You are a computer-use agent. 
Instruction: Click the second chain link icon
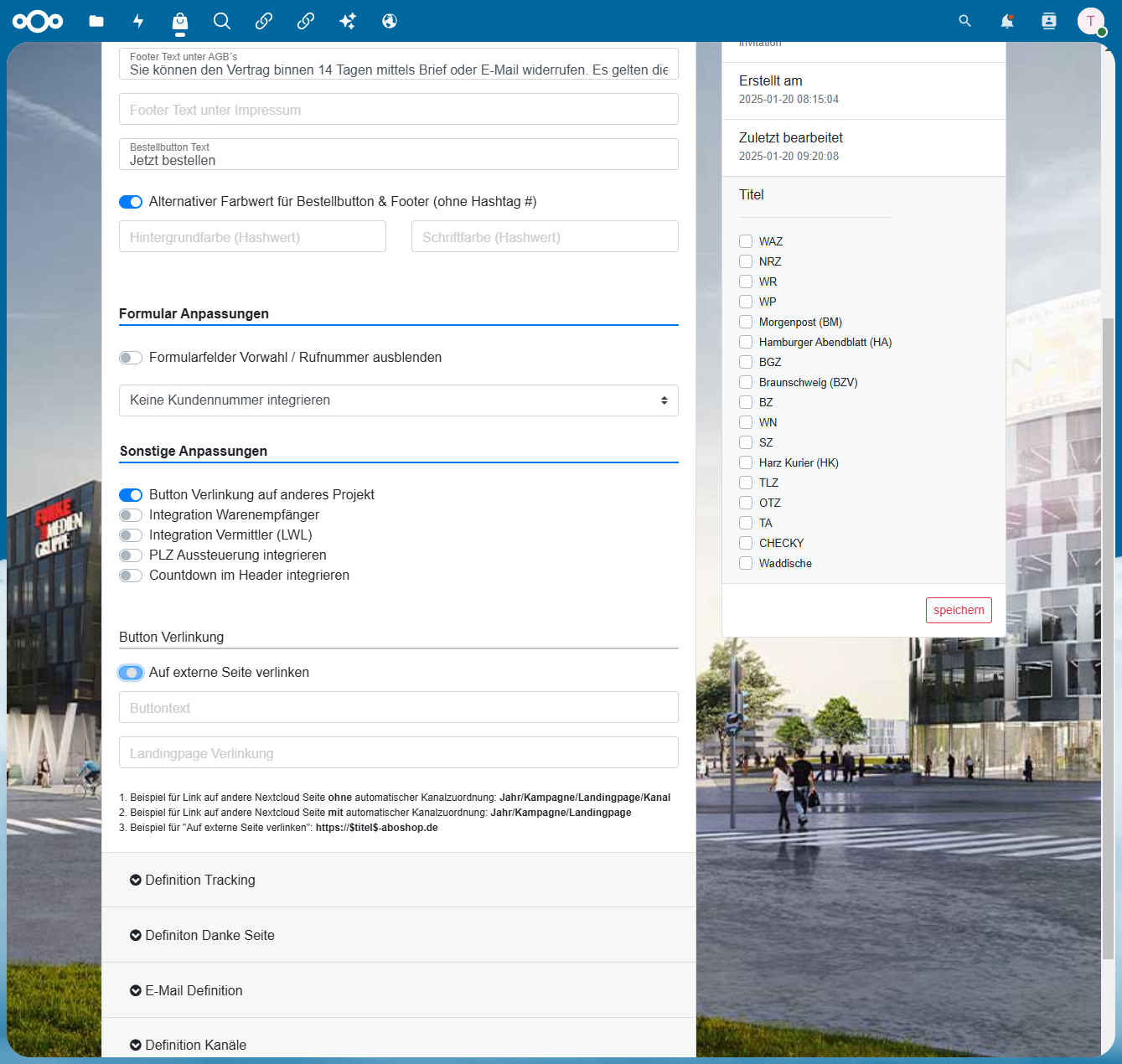pos(306,21)
